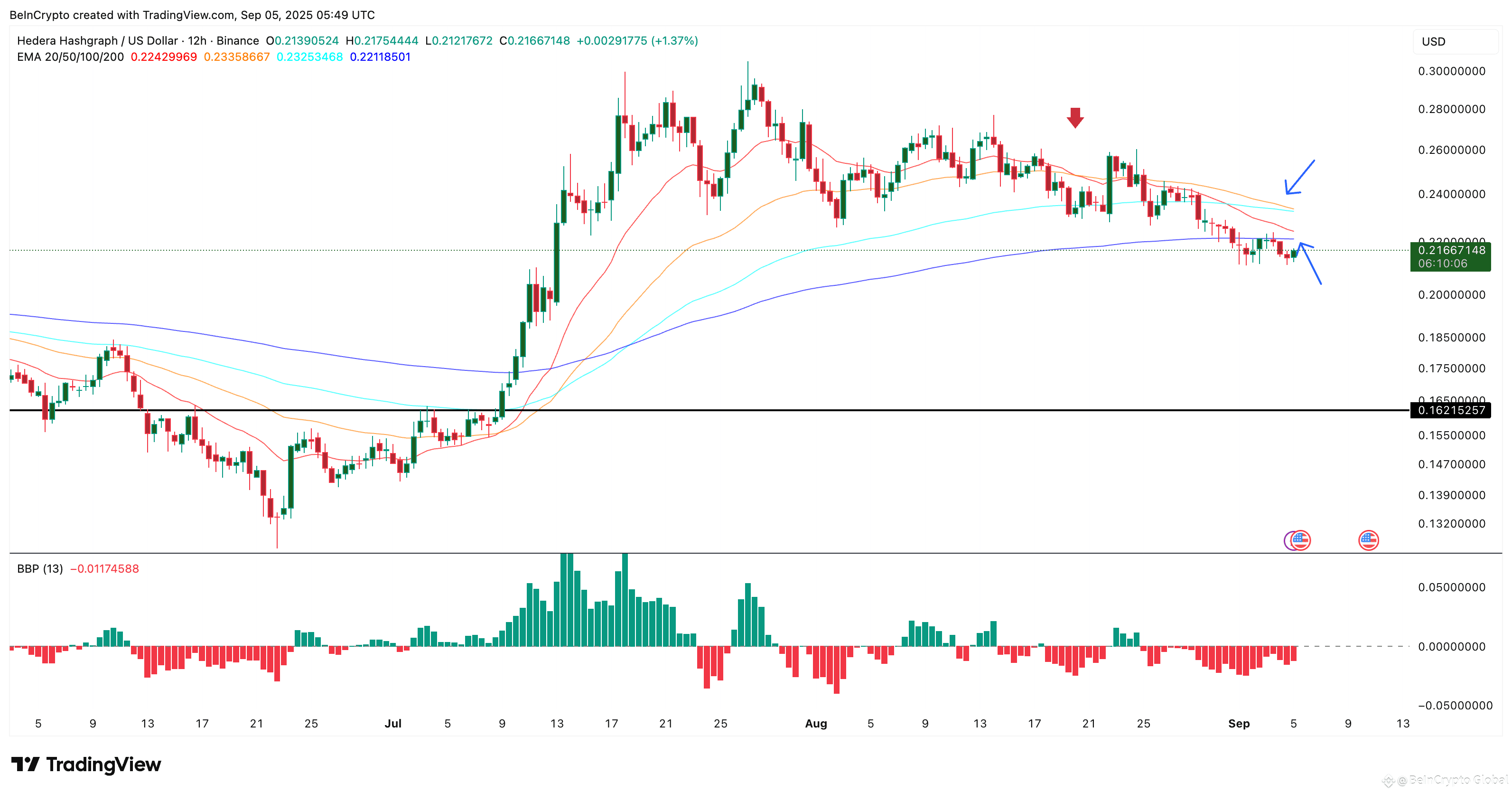Open the US flag event near Sep 5

click(1300, 540)
